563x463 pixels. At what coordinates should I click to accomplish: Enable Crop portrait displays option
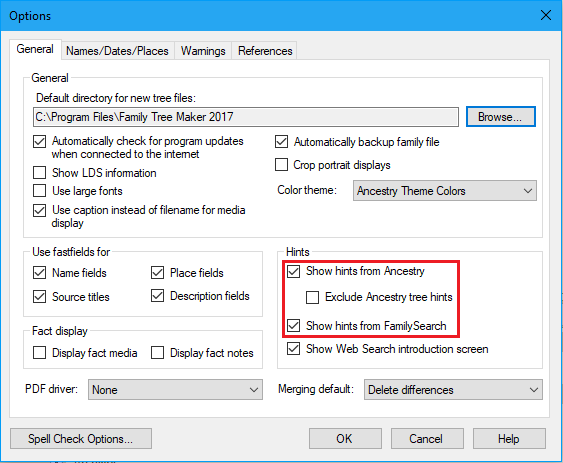point(282,165)
